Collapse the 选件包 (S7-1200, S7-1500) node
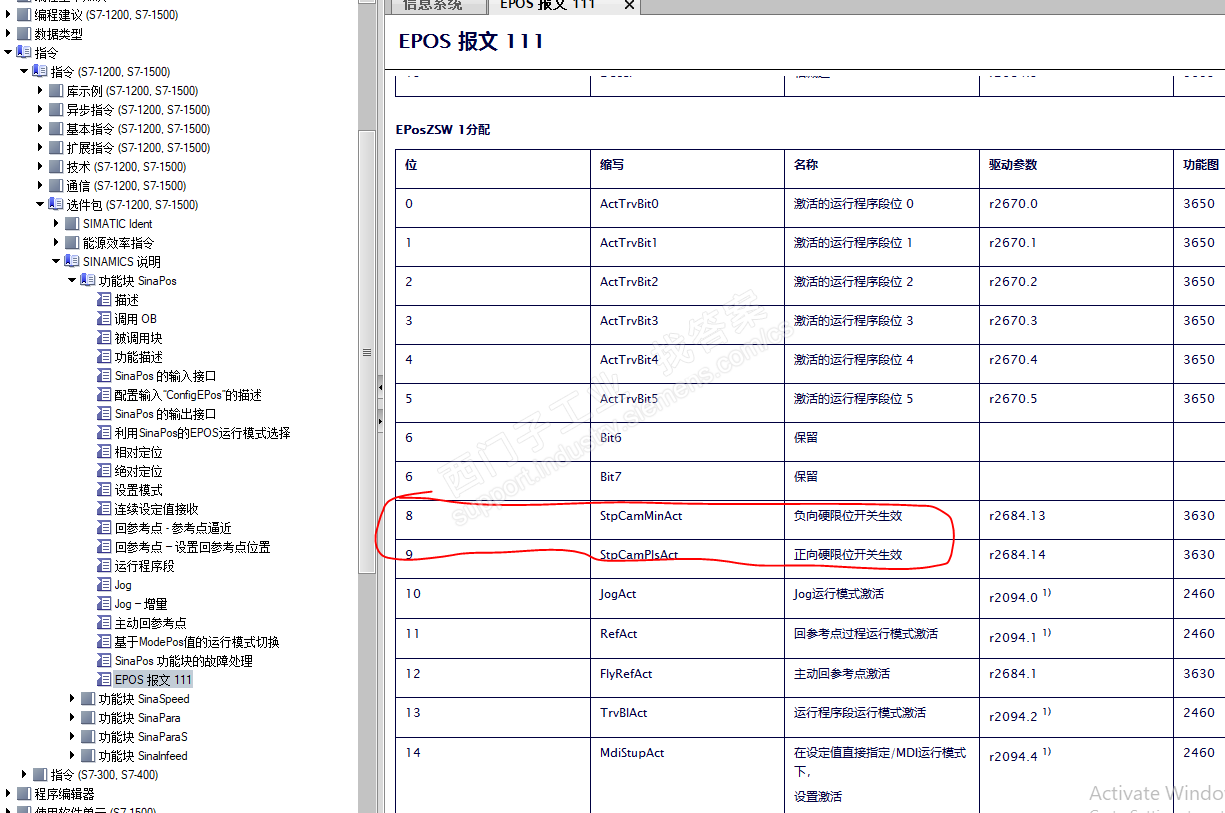Image resolution: width=1225 pixels, height=813 pixels. tap(40, 205)
